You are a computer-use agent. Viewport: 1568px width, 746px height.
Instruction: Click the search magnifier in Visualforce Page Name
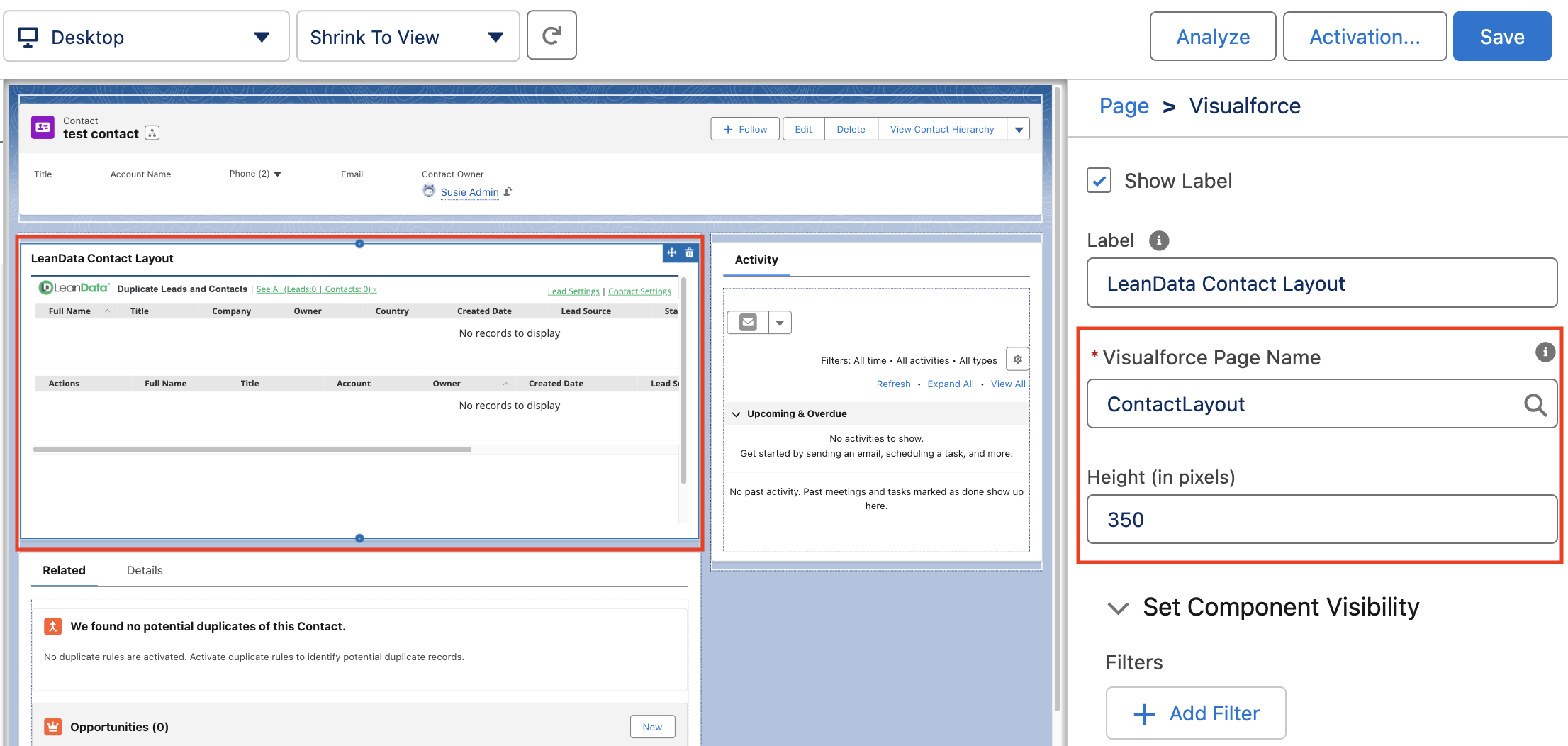(x=1535, y=404)
